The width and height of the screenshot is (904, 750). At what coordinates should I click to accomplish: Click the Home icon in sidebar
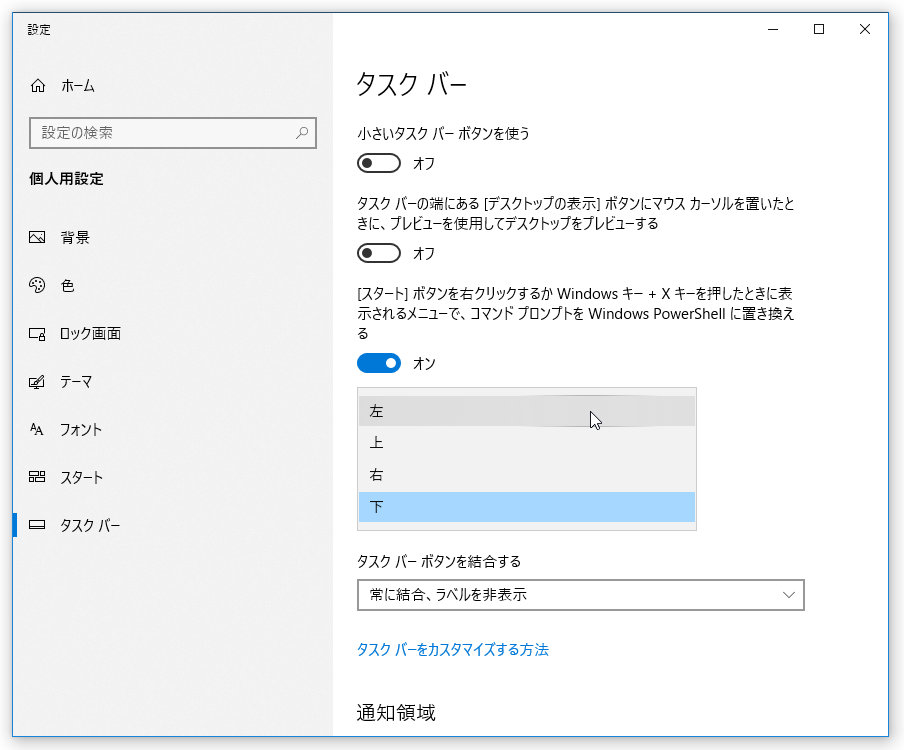point(38,86)
